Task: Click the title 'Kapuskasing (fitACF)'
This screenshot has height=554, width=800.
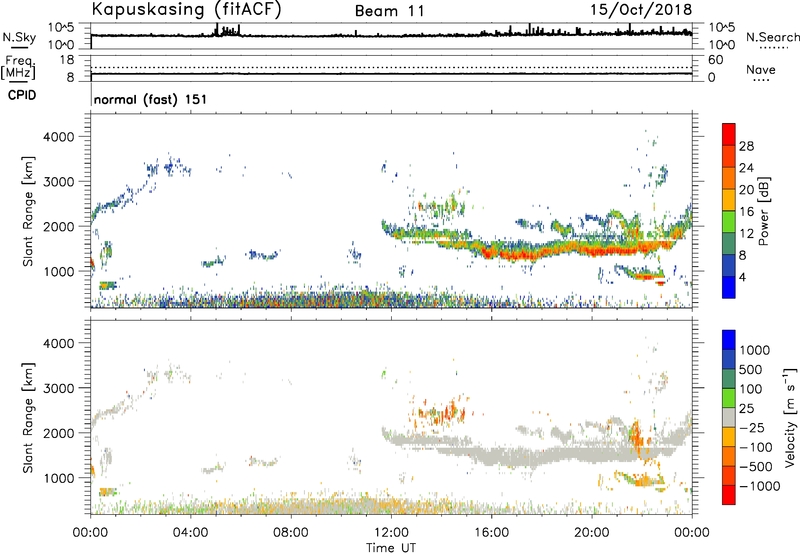Action: click(186, 9)
